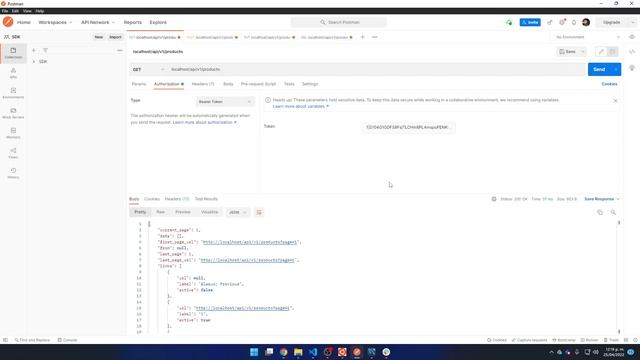Viewport: 640px width, 360px height.
Task: Open the Collections sidebar panel
Action: tap(13, 53)
